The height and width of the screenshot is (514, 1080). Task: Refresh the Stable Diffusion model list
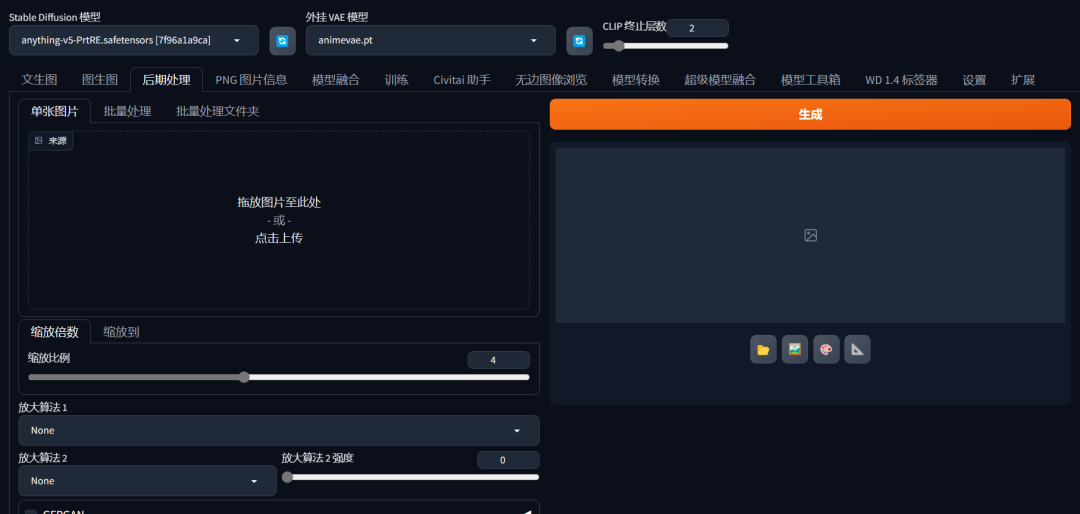(x=282, y=41)
